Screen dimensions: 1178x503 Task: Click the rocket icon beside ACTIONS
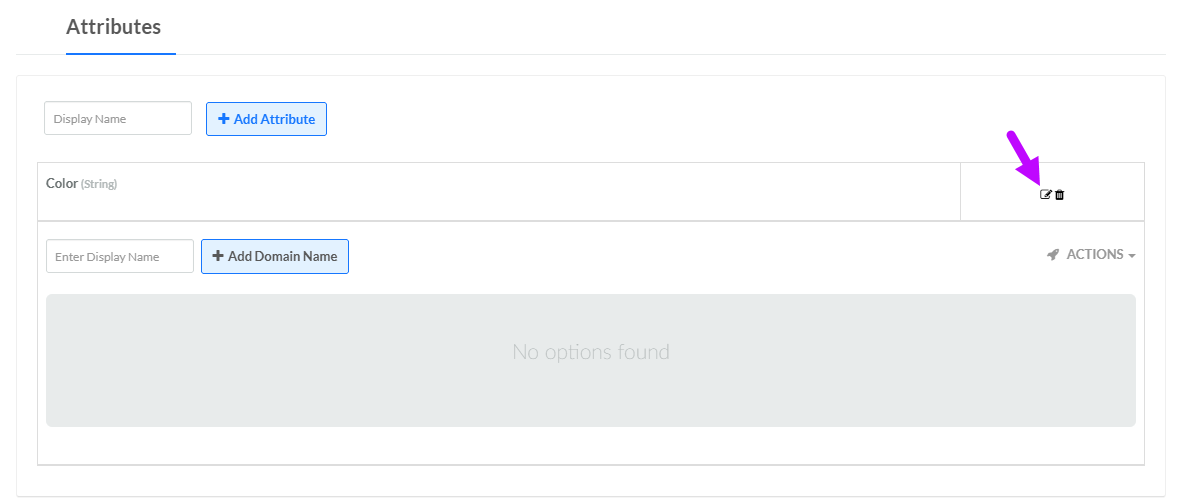pyautogui.click(x=1053, y=255)
